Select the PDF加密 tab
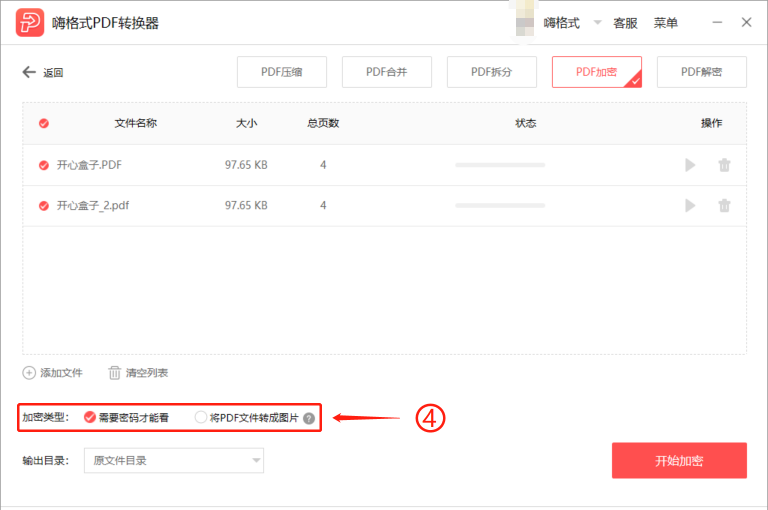768x510 pixels. tap(597, 72)
